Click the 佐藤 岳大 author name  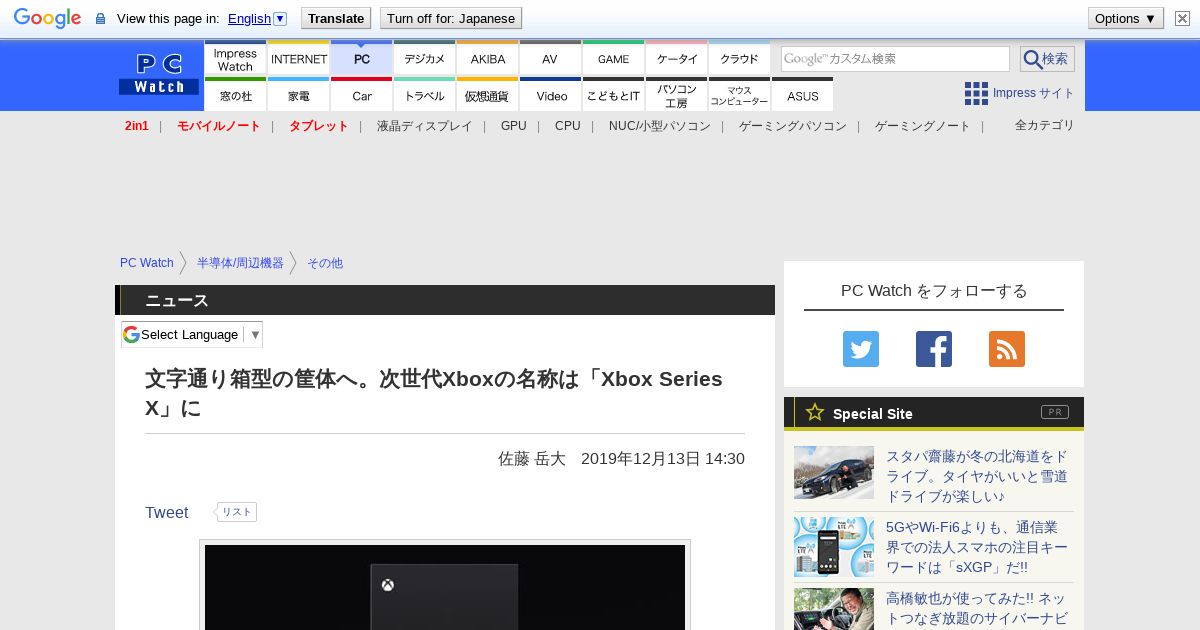[532, 459]
